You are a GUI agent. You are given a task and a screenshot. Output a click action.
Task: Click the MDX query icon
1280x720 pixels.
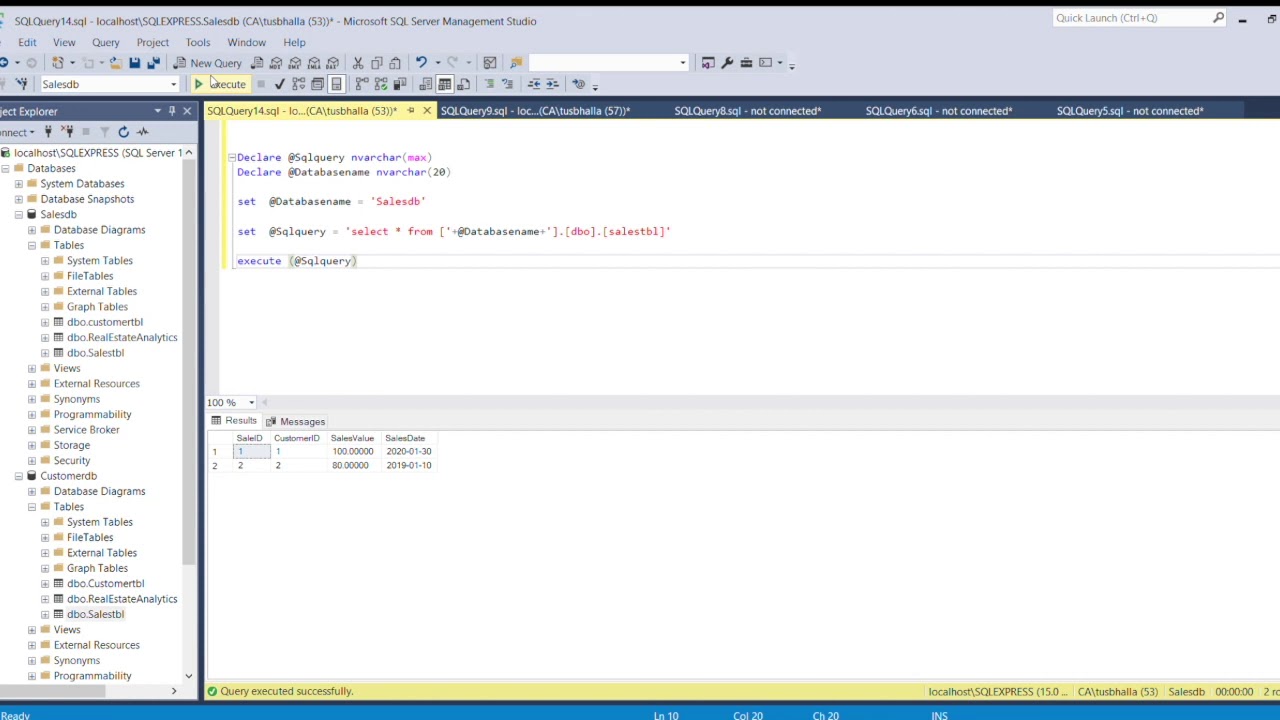pos(276,63)
